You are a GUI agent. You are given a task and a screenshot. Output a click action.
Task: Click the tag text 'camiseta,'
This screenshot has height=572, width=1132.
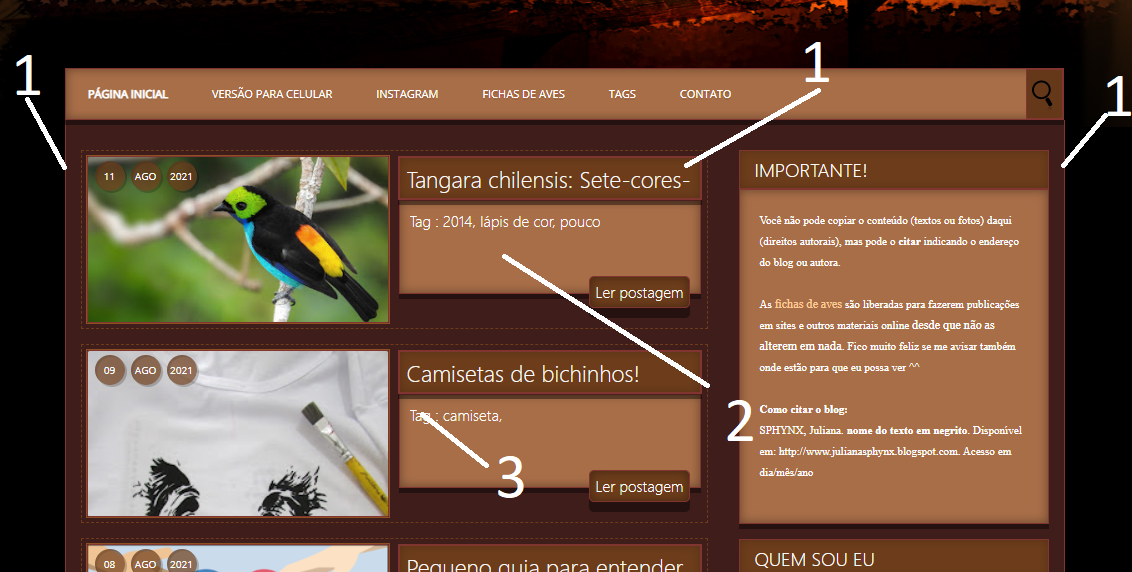tap(472, 416)
